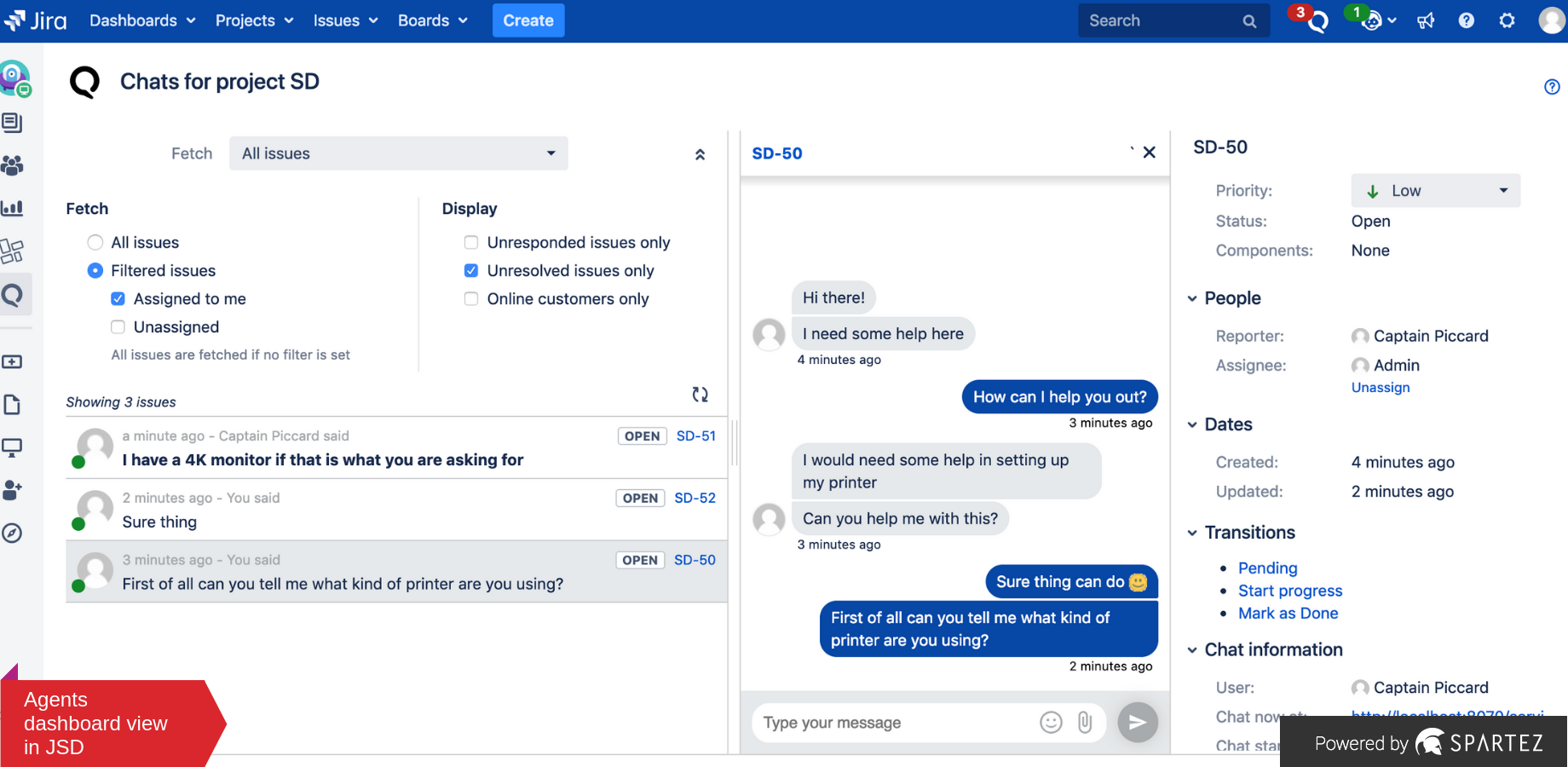The image size is (1568, 767).
Task: Open the Fetch All issues dropdown
Action: point(398,153)
